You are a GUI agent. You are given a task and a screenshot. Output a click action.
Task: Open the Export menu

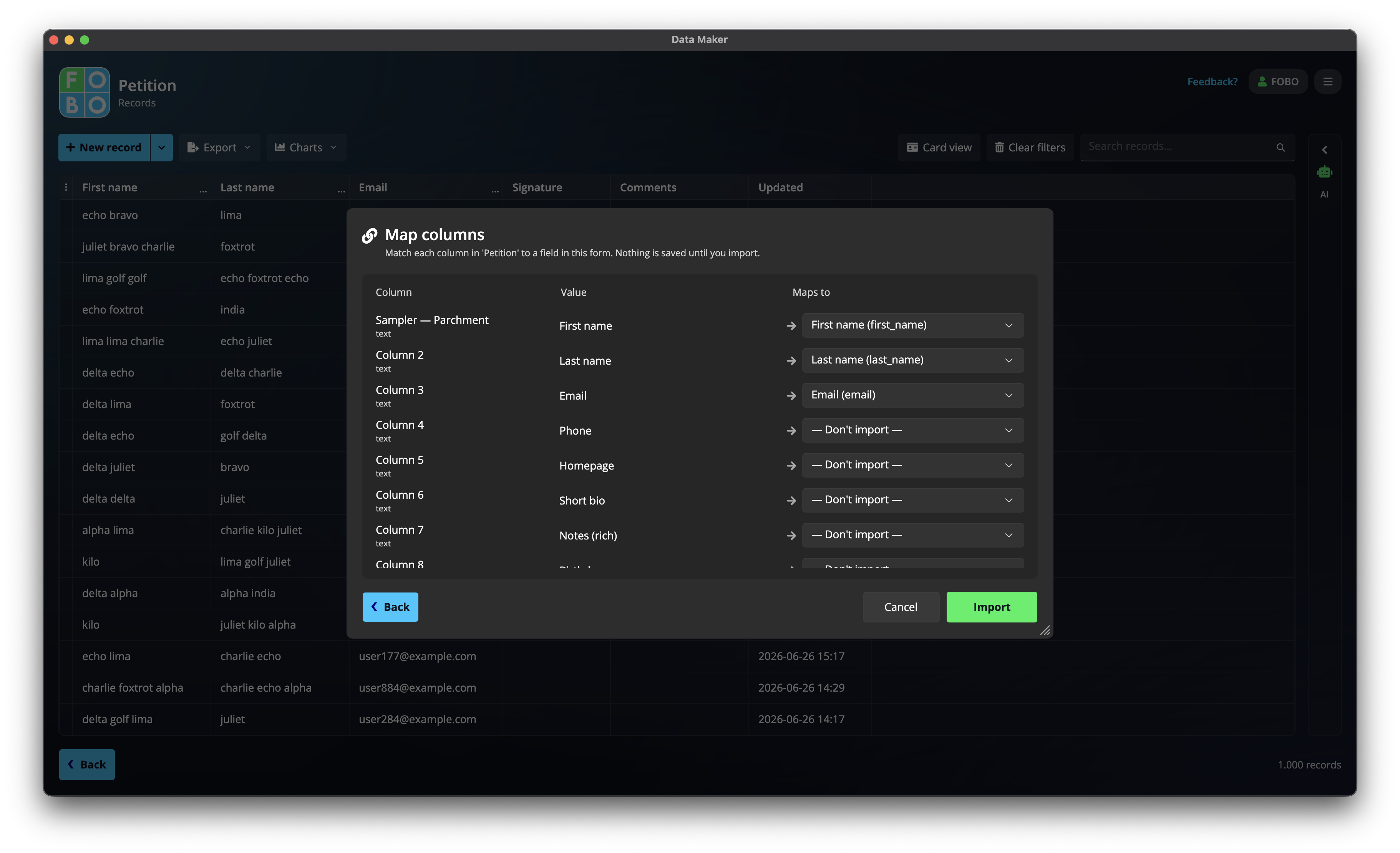click(219, 147)
